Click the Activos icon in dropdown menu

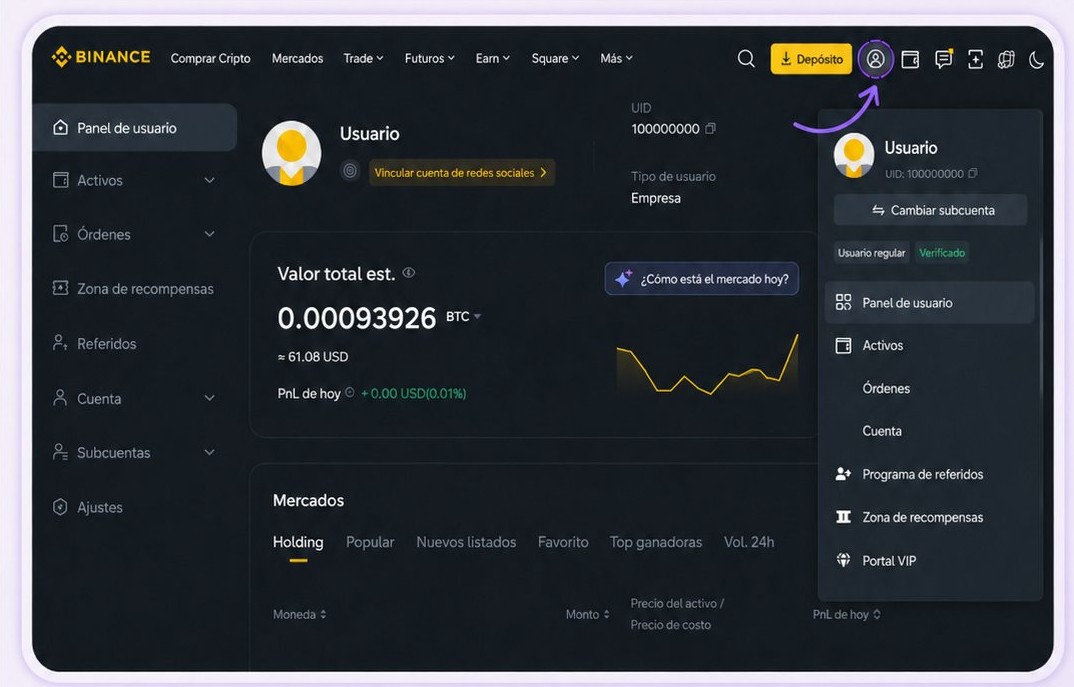(x=843, y=345)
